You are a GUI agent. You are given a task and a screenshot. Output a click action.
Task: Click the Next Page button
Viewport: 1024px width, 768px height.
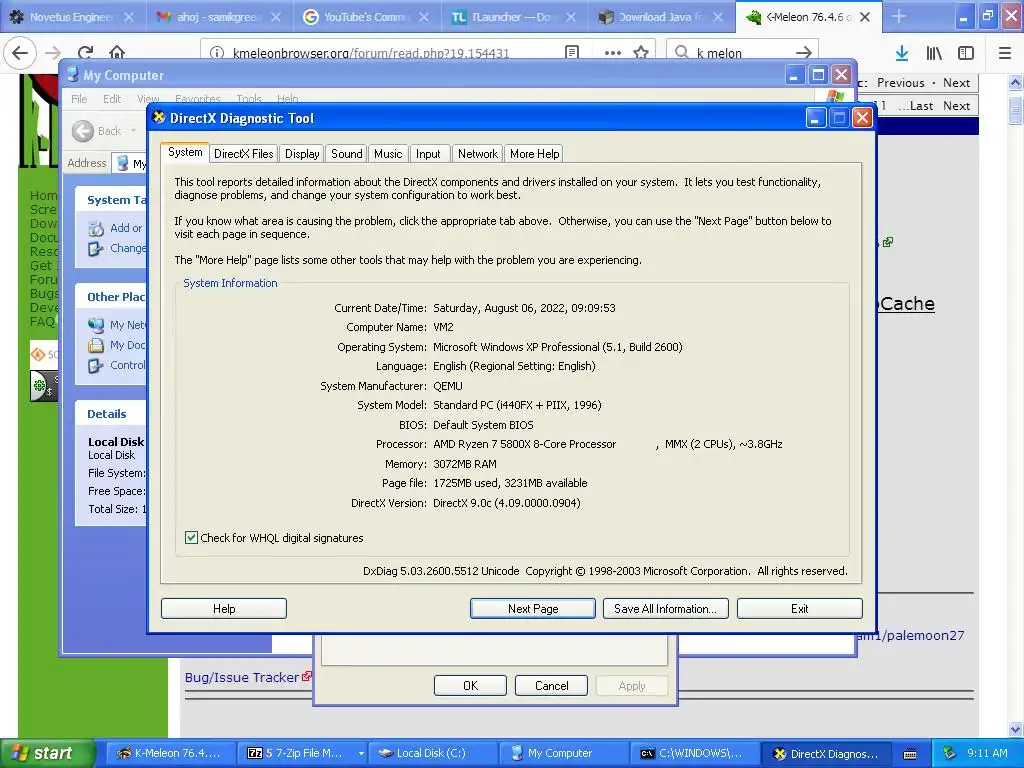[x=533, y=609]
